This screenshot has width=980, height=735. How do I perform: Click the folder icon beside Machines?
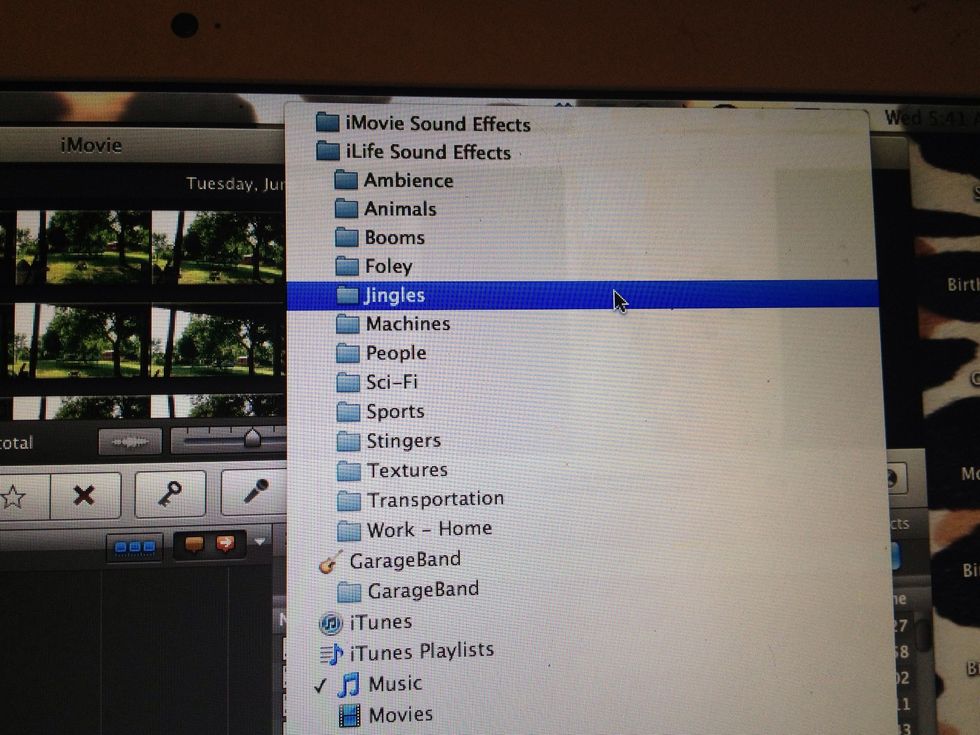coord(348,324)
